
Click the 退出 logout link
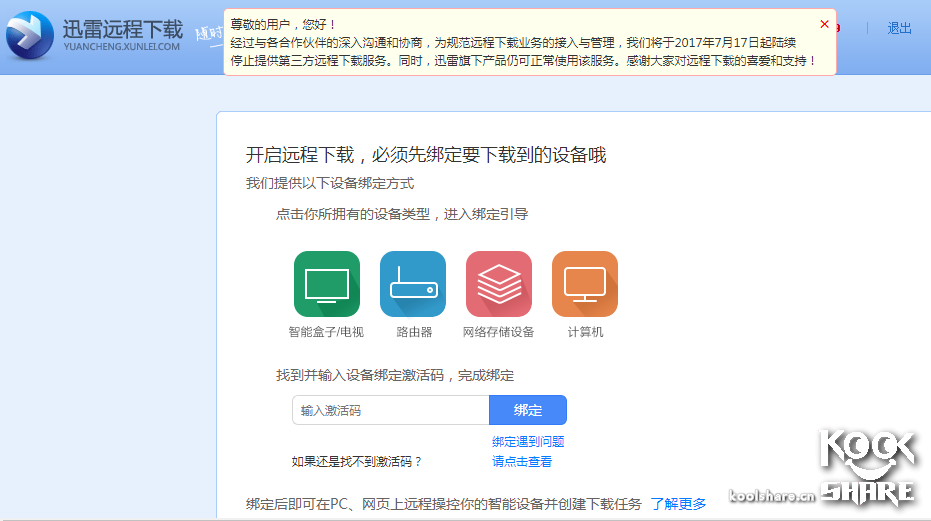[899, 29]
